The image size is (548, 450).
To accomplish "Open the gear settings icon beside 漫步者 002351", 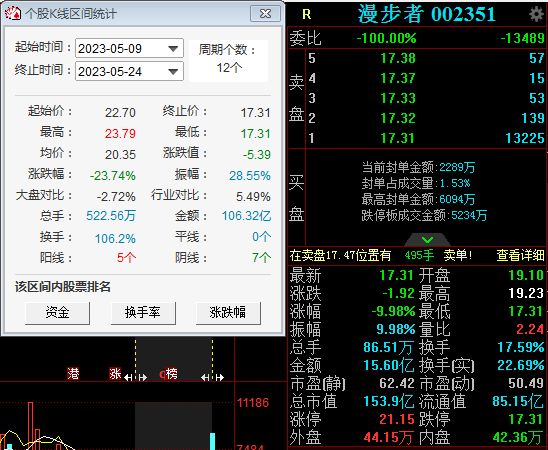I will pyautogui.click(x=536, y=14).
